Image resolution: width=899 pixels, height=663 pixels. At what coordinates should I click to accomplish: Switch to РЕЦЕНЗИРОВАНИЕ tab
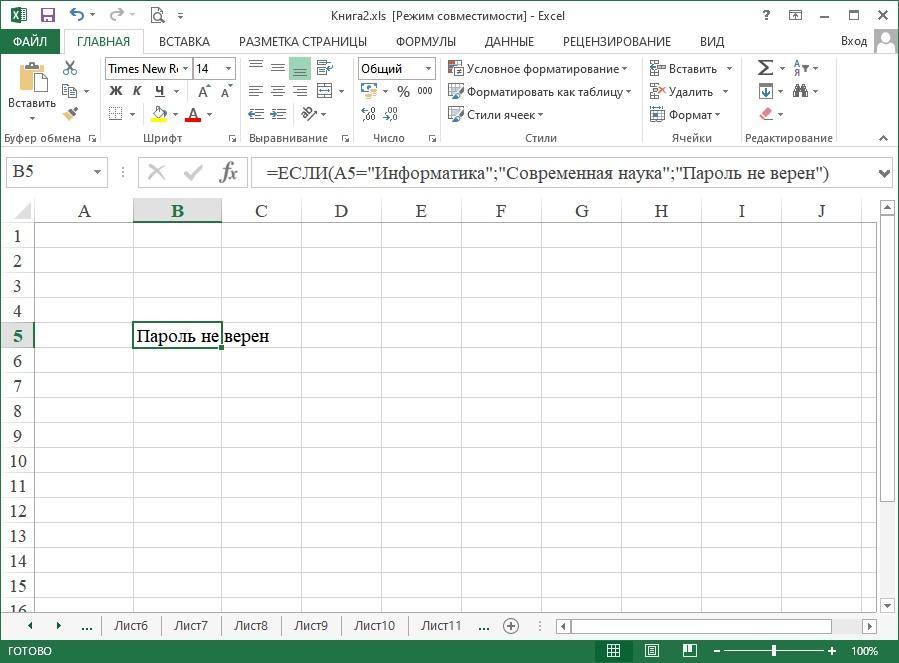click(x=617, y=42)
